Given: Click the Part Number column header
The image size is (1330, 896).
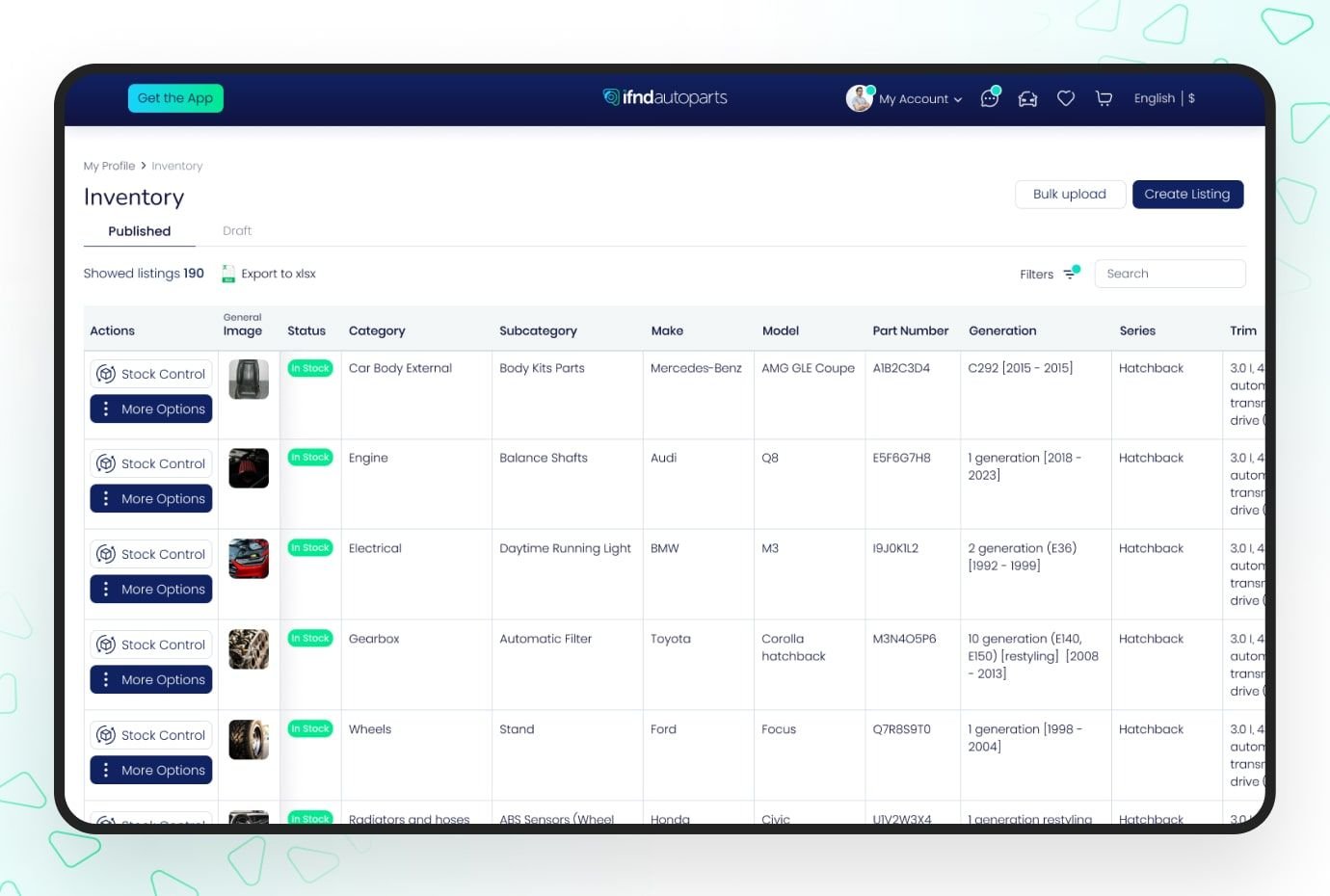Looking at the screenshot, I should coord(911,330).
